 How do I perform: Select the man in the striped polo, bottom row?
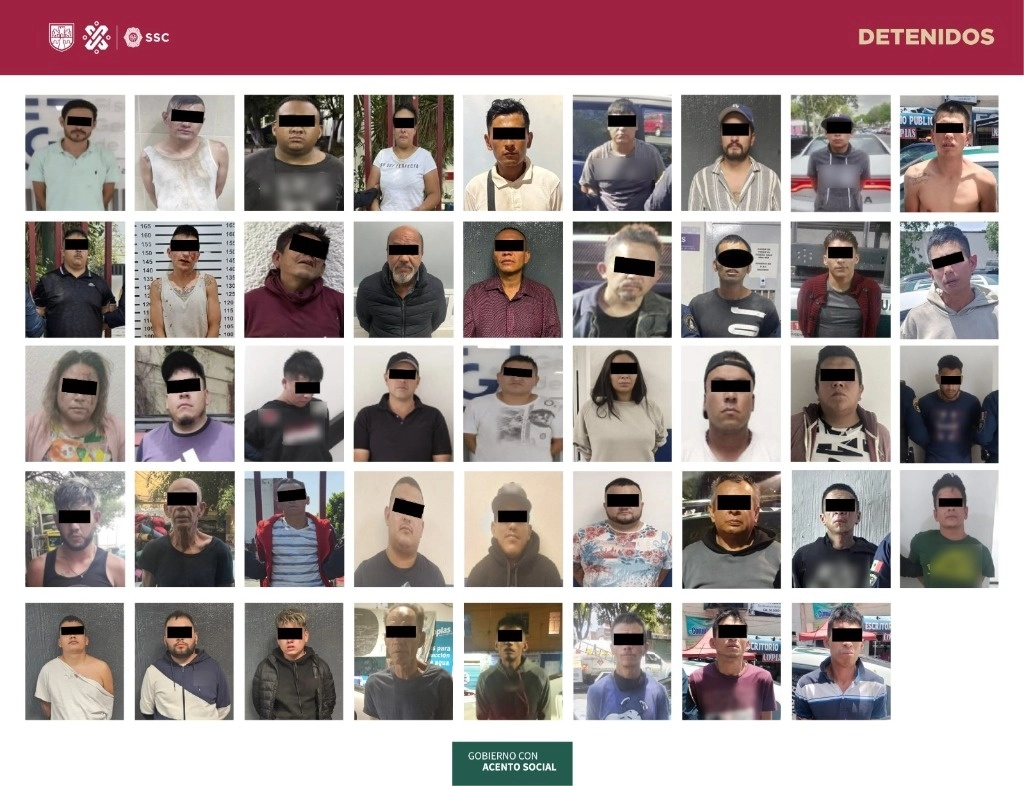840,661
